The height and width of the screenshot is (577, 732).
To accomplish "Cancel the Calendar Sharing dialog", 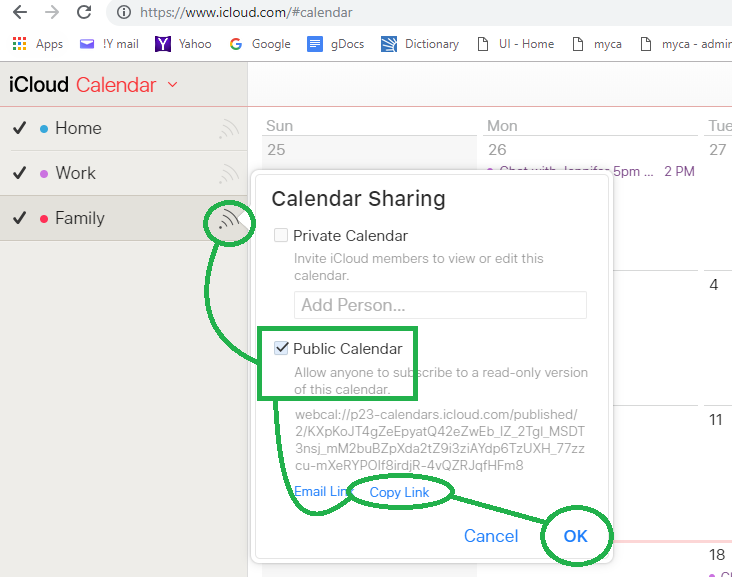I will 491,536.
